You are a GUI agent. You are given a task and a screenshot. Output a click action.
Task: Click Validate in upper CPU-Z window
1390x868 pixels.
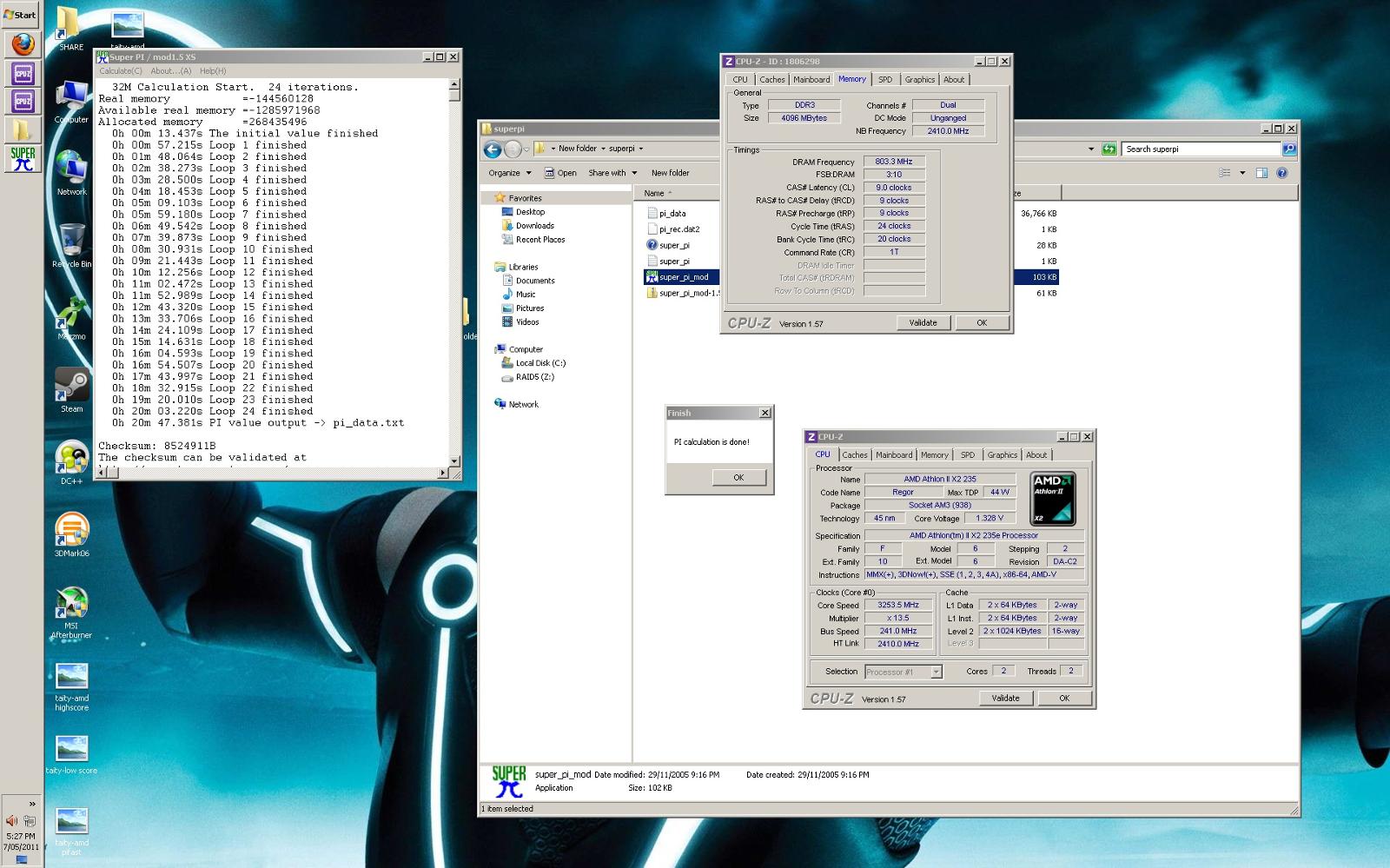tap(923, 322)
